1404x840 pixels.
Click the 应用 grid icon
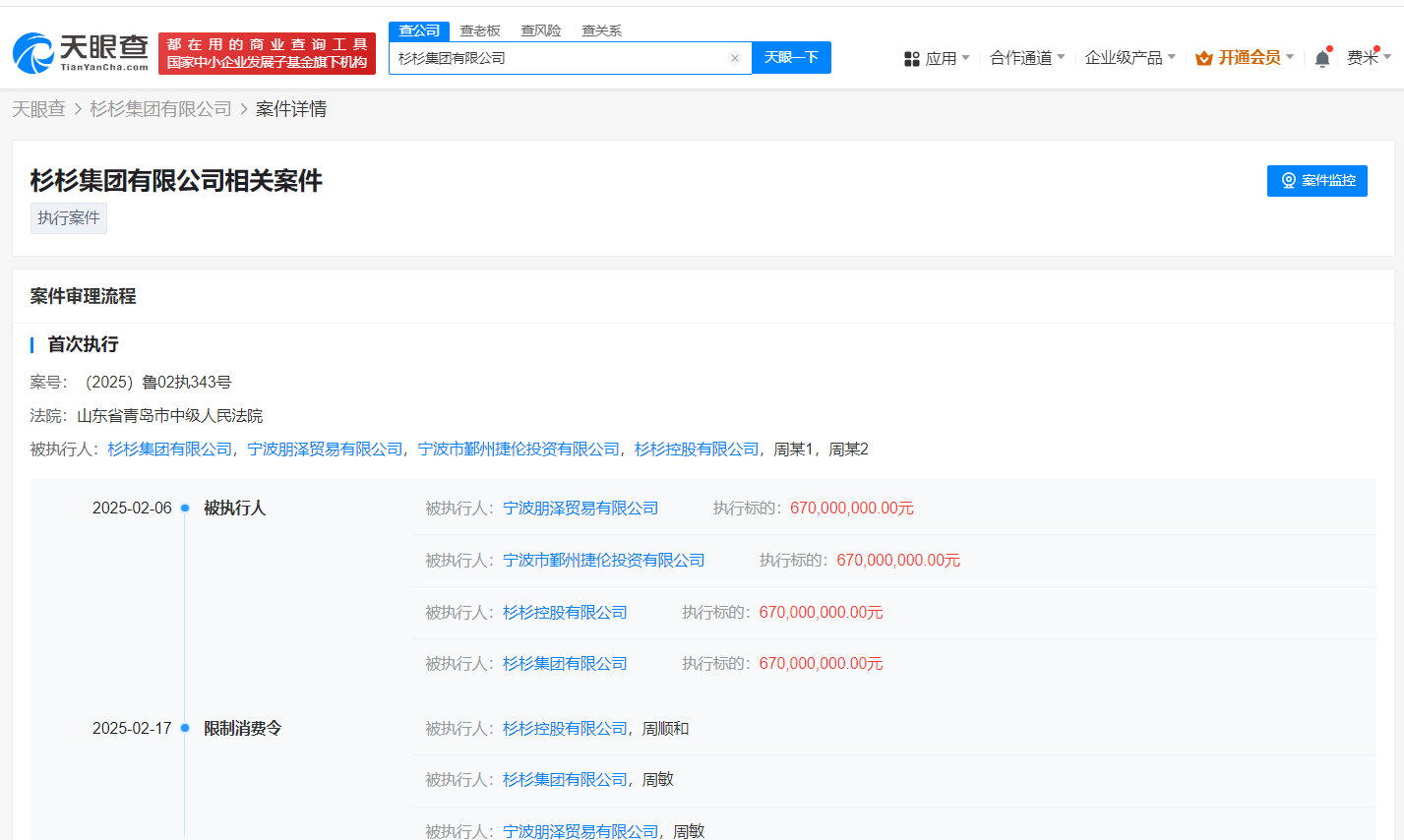912,59
